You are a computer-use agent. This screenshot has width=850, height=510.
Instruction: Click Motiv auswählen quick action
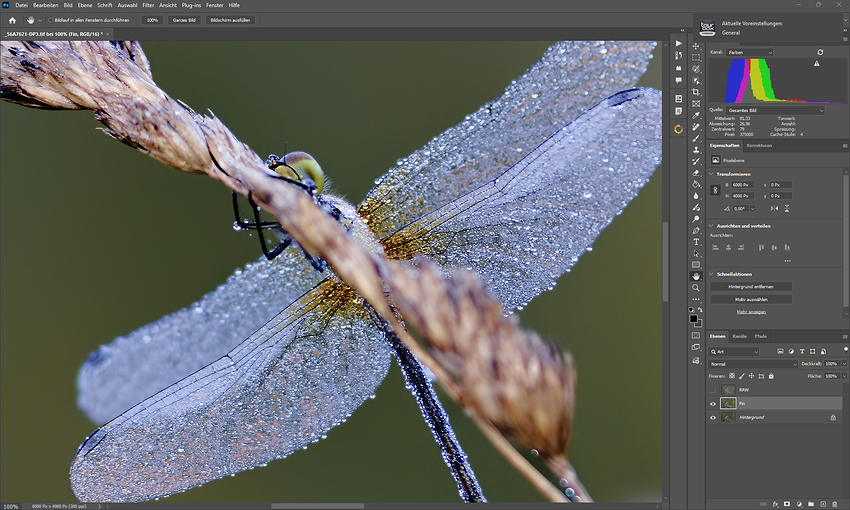point(751,299)
